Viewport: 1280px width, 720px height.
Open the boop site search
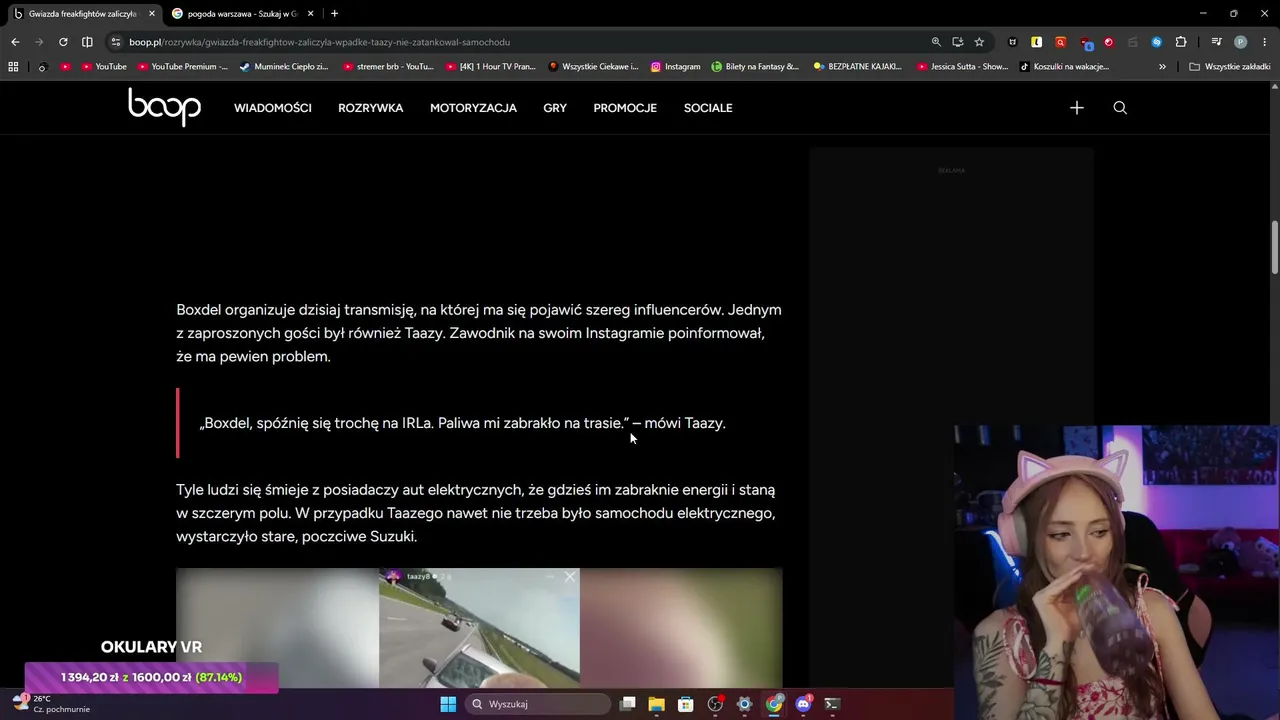pyautogui.click(x=1120, y=108)
